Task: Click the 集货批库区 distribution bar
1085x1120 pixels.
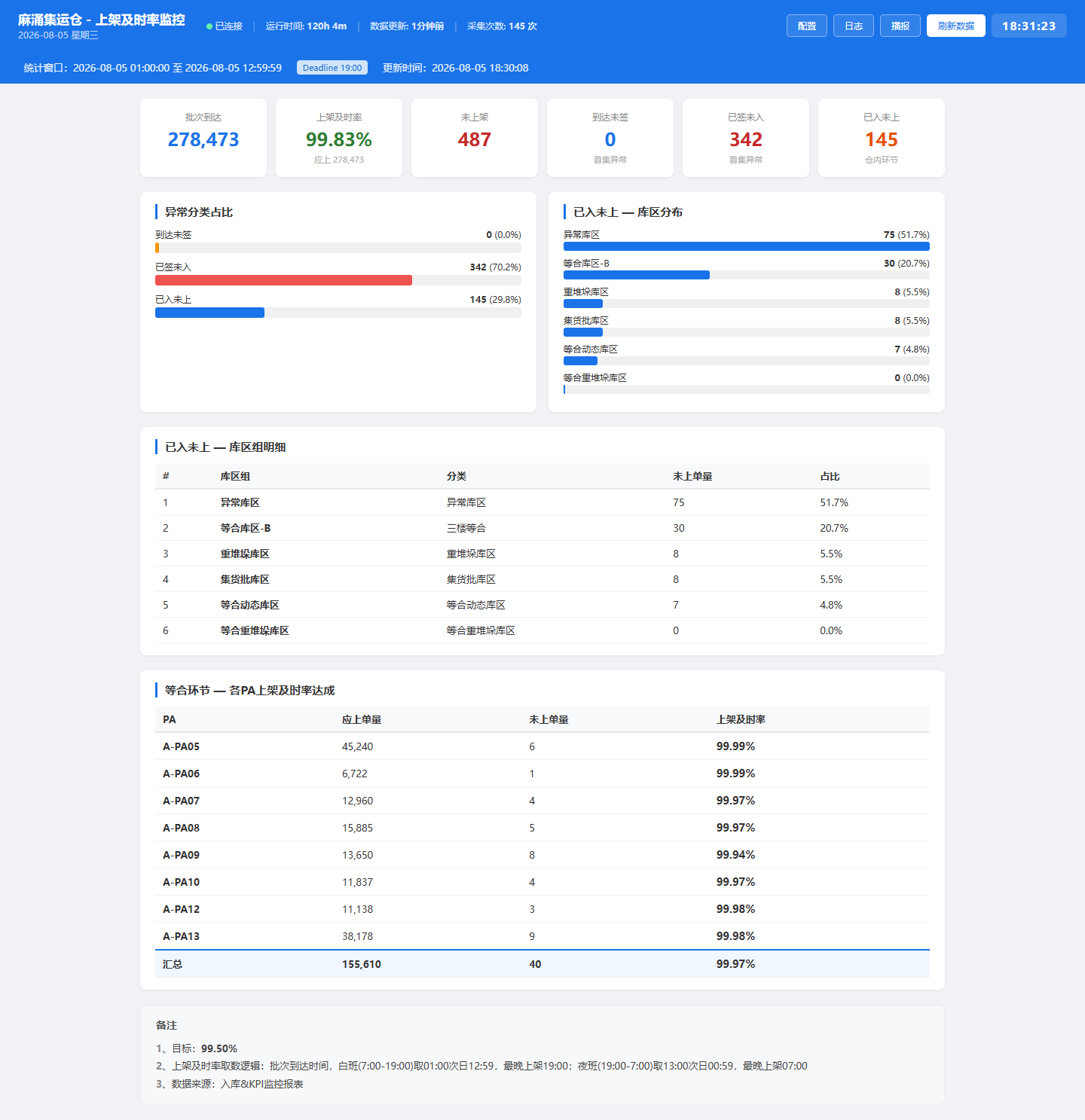Action: [583, 332]
